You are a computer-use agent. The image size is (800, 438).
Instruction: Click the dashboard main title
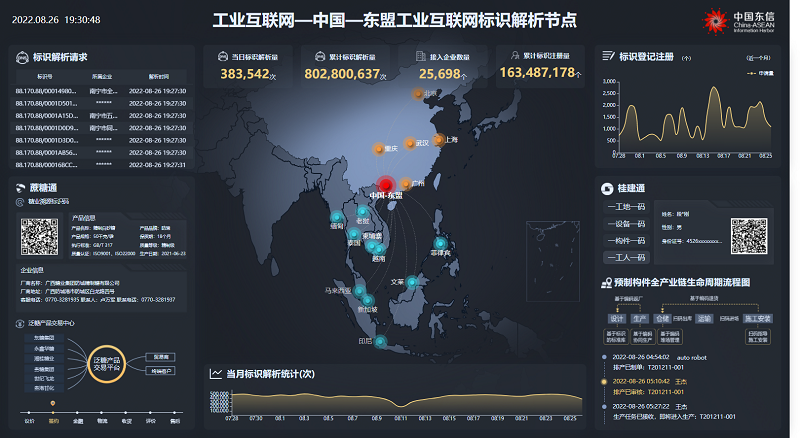394,20
